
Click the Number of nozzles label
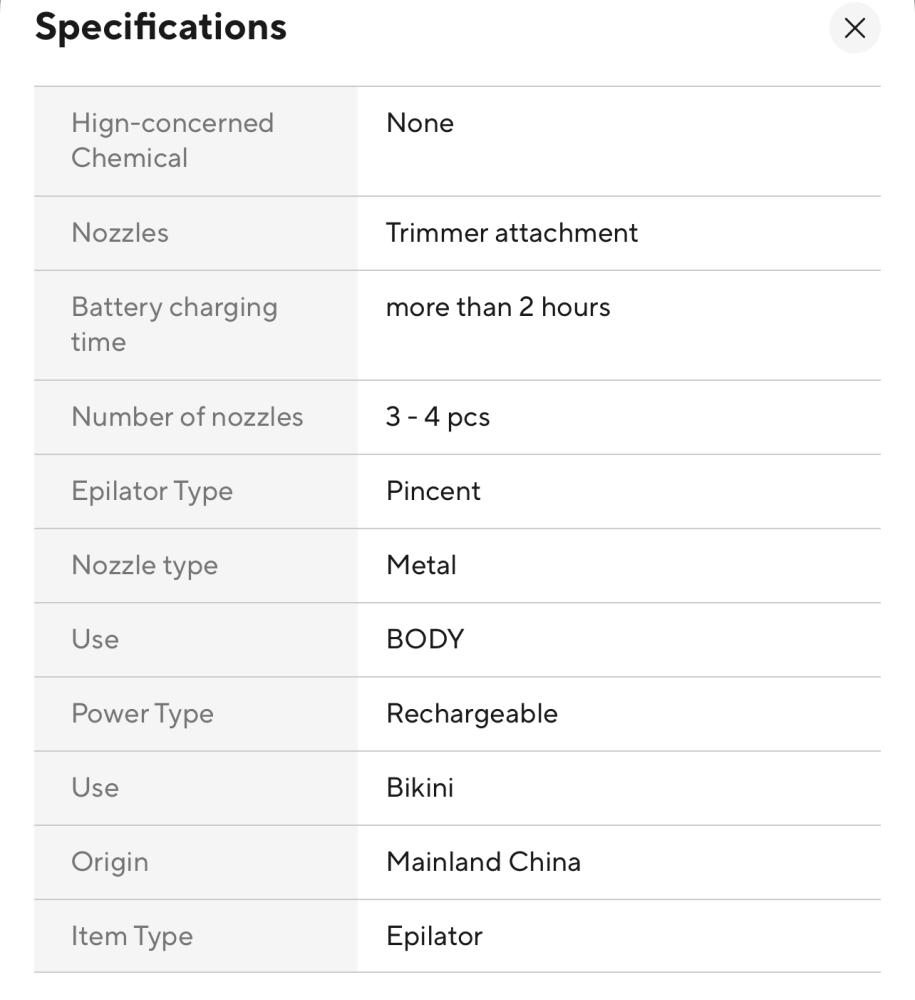click(x=187, y=417)
